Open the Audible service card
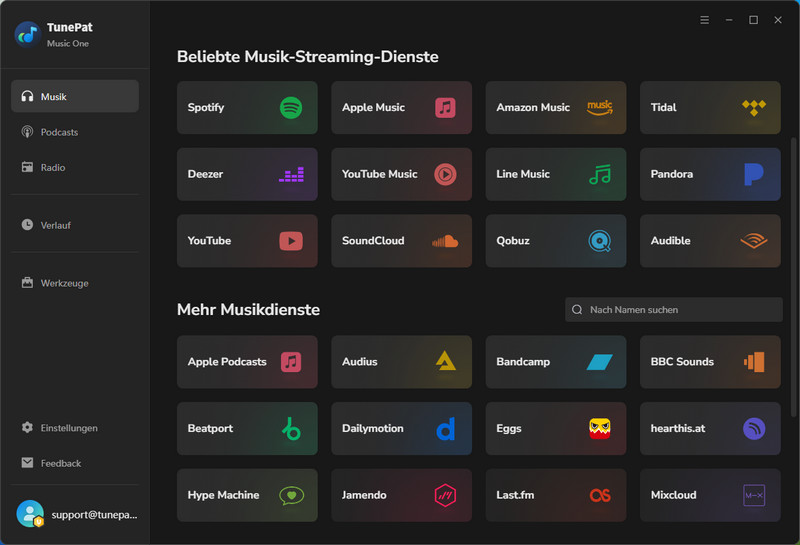This screenshot has width=800, height=545. point(710,241)
